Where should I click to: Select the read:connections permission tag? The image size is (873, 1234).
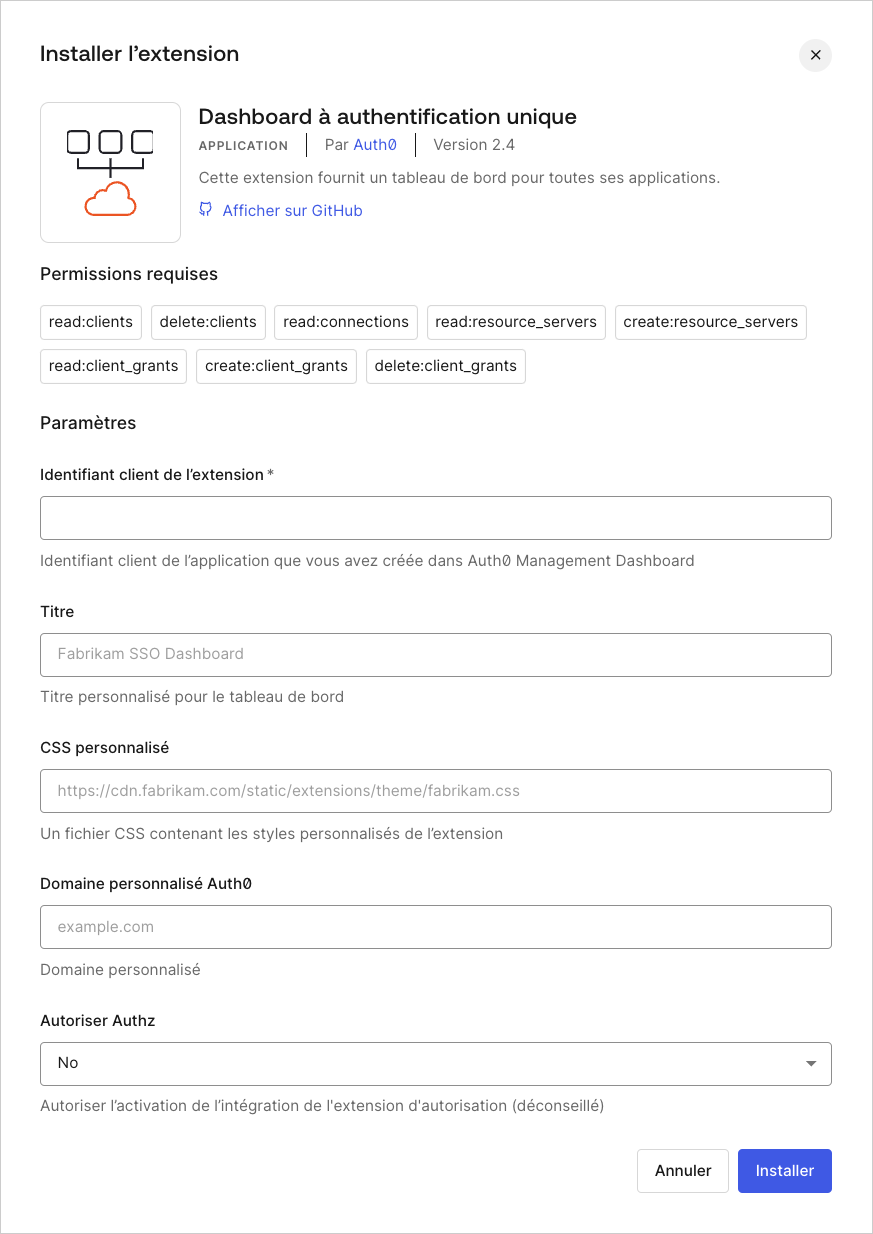click(345, 322)
